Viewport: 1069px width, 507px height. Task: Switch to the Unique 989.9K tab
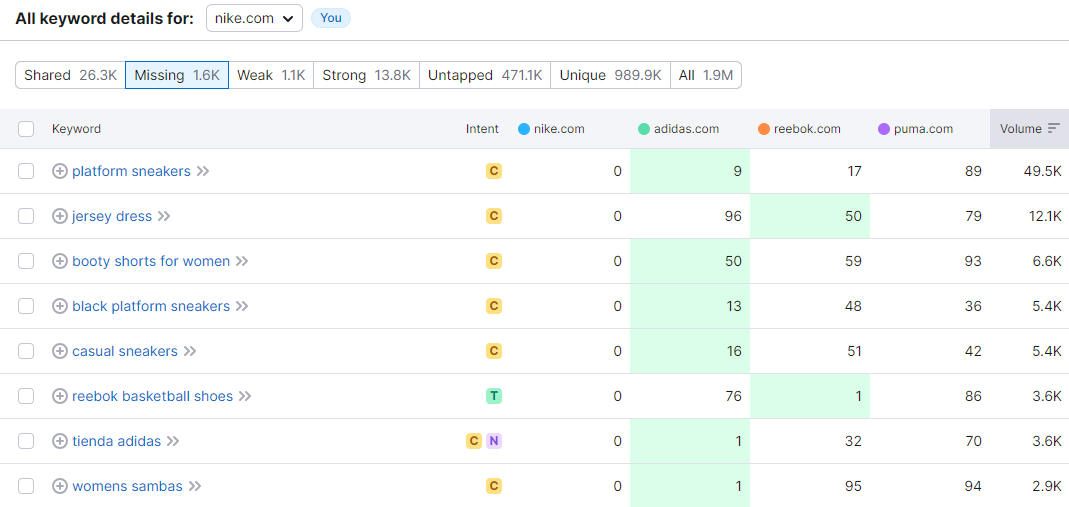610,76
